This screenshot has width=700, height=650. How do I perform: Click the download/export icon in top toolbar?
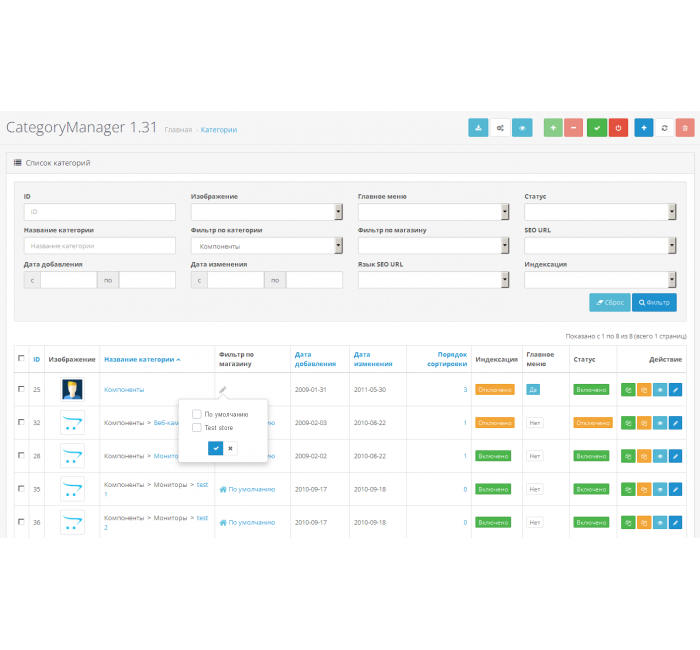pyautogui.click(x=478, y=128)
